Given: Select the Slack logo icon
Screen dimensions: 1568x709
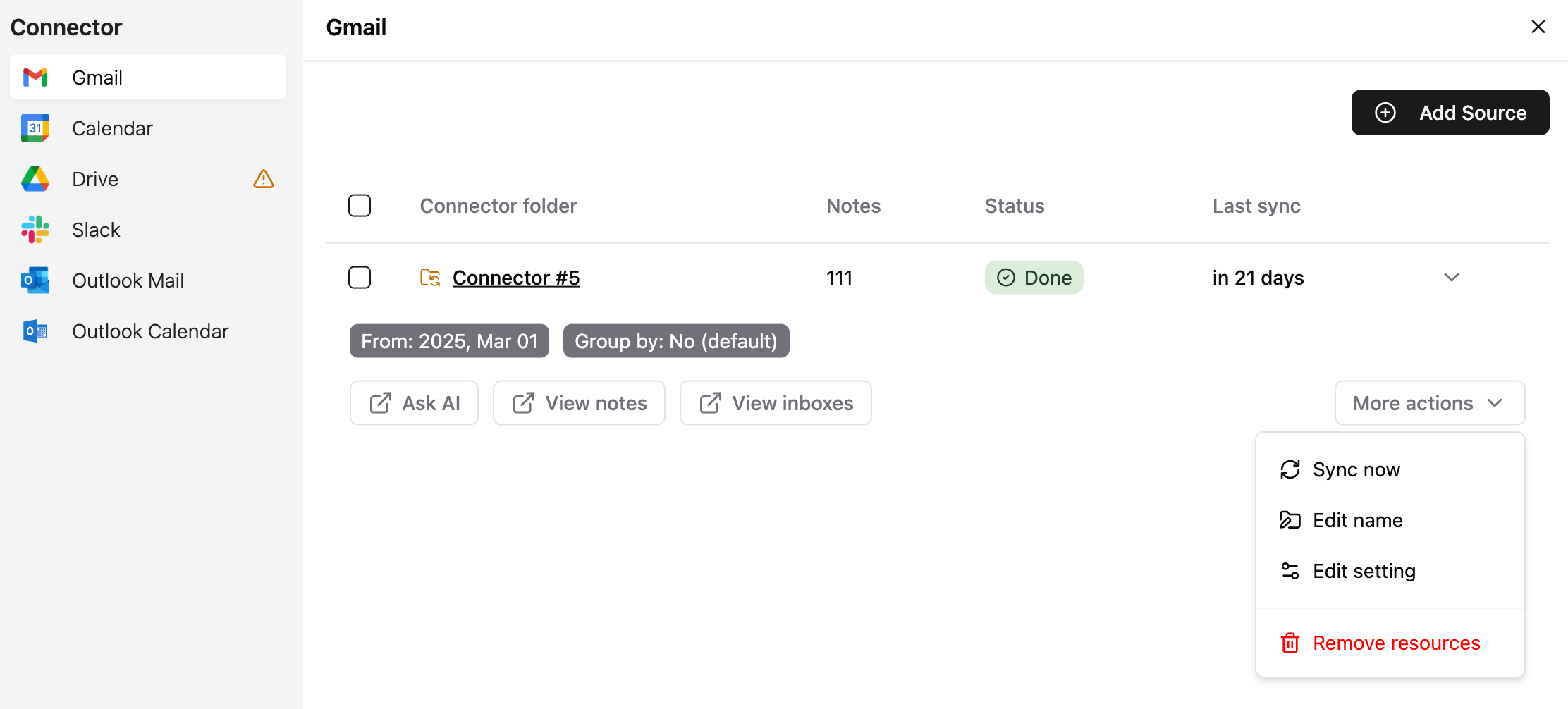Looking at the screenshot, I should [x=35, y=230].
